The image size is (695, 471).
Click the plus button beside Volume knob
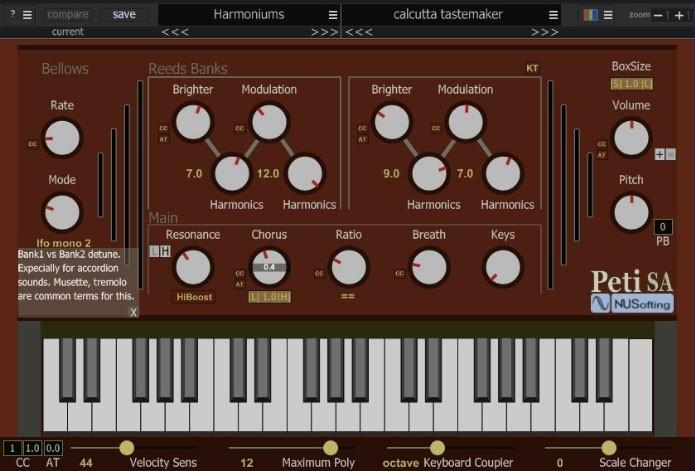point(659,154)
